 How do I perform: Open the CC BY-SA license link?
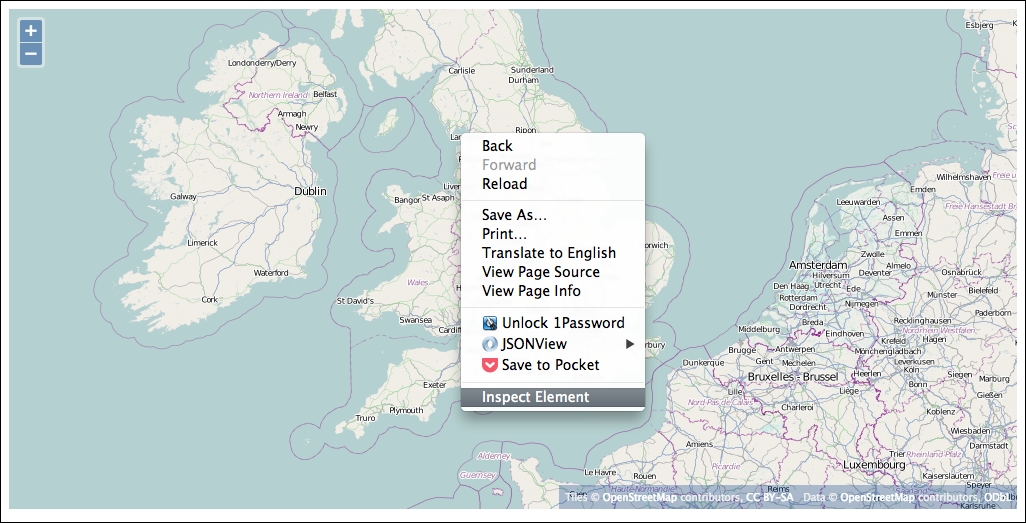coord(770,497)
